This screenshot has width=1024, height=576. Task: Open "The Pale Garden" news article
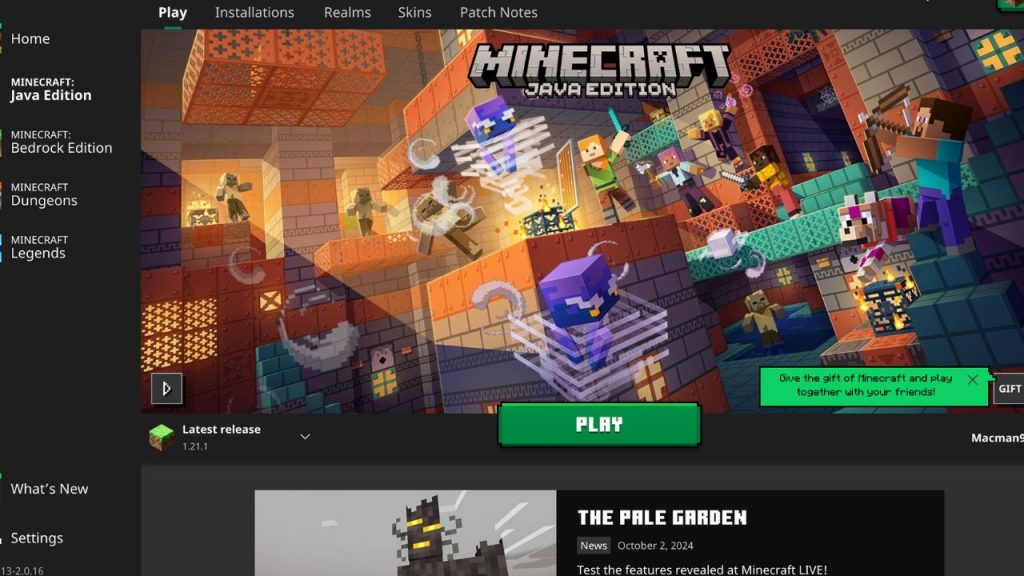pos(662,518)
